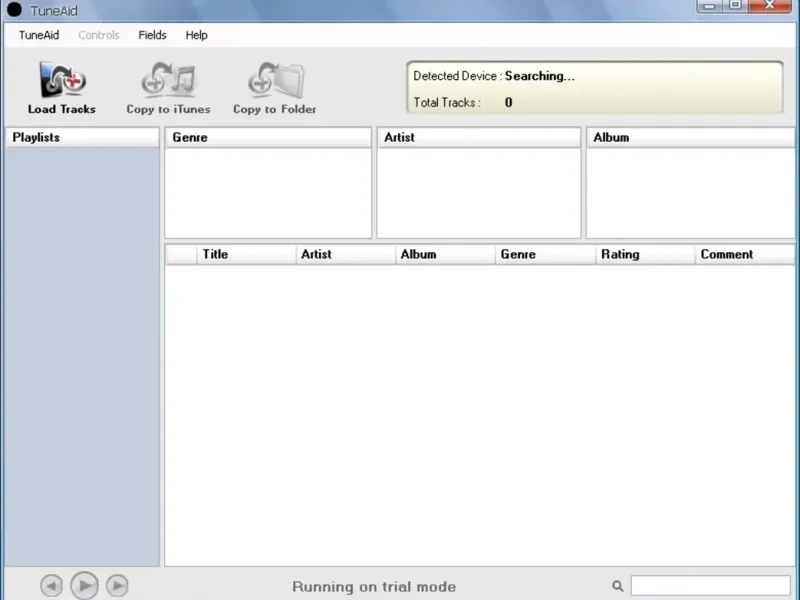Sort track list by Rating column
Viewport: 800px width, 600px height.
click(645, 254)
